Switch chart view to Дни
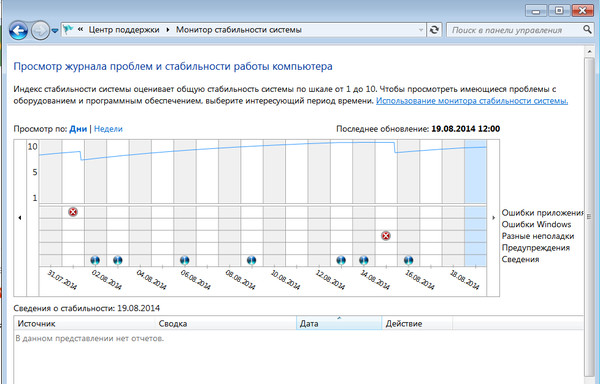This screenshot has width=600, height=384. click(78, 129)
